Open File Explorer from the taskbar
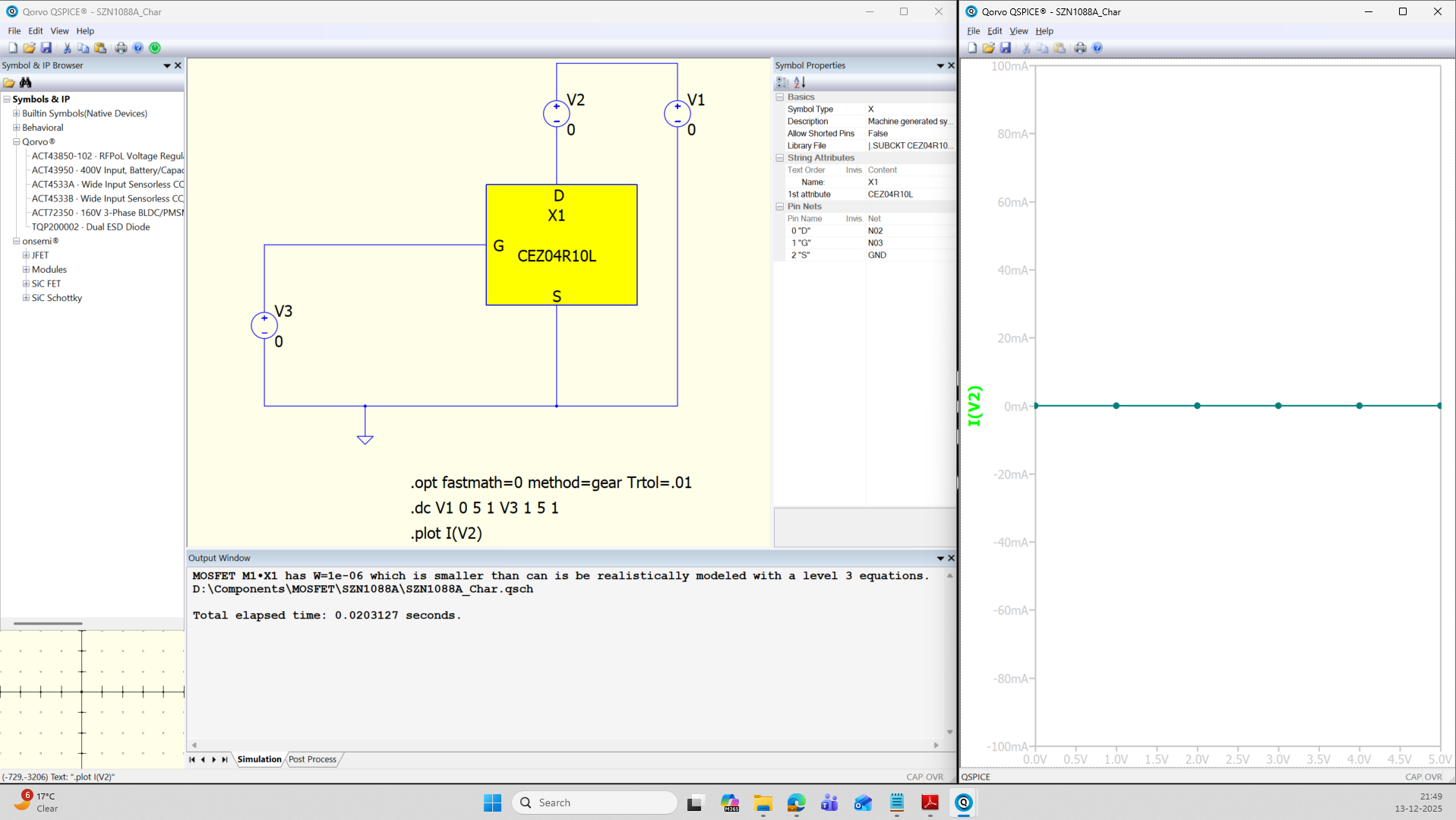Screen dimensions: 1456x820 pyautogui.click(x=763, y=803)
